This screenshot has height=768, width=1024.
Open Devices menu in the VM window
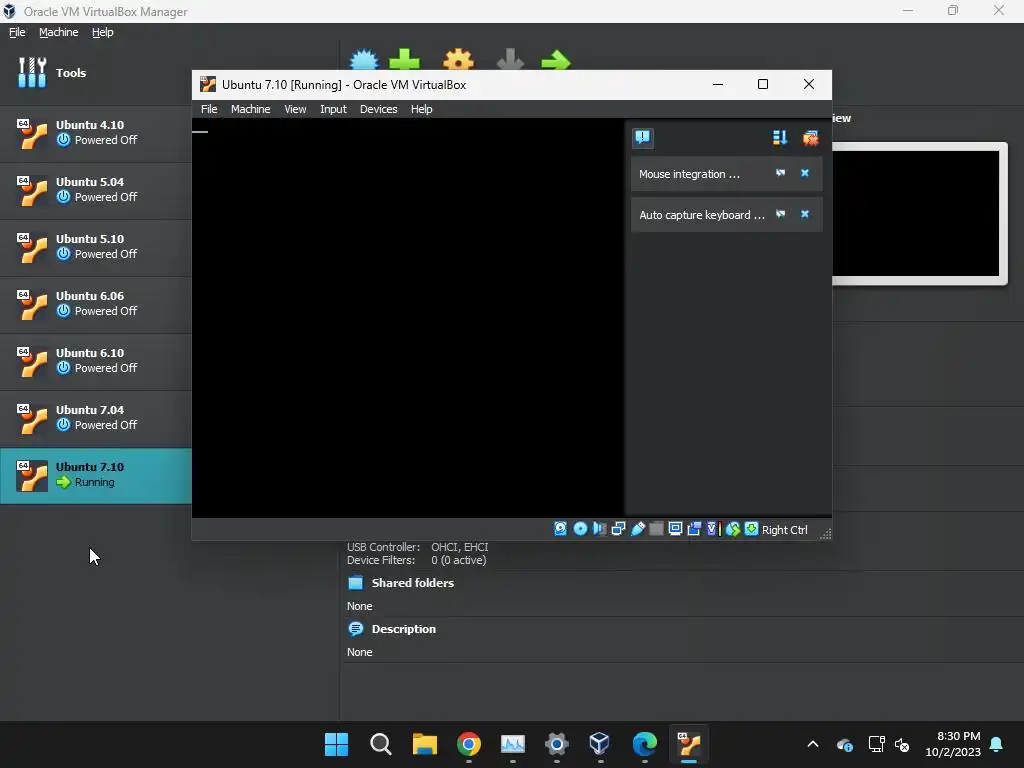tap(378, 109)
